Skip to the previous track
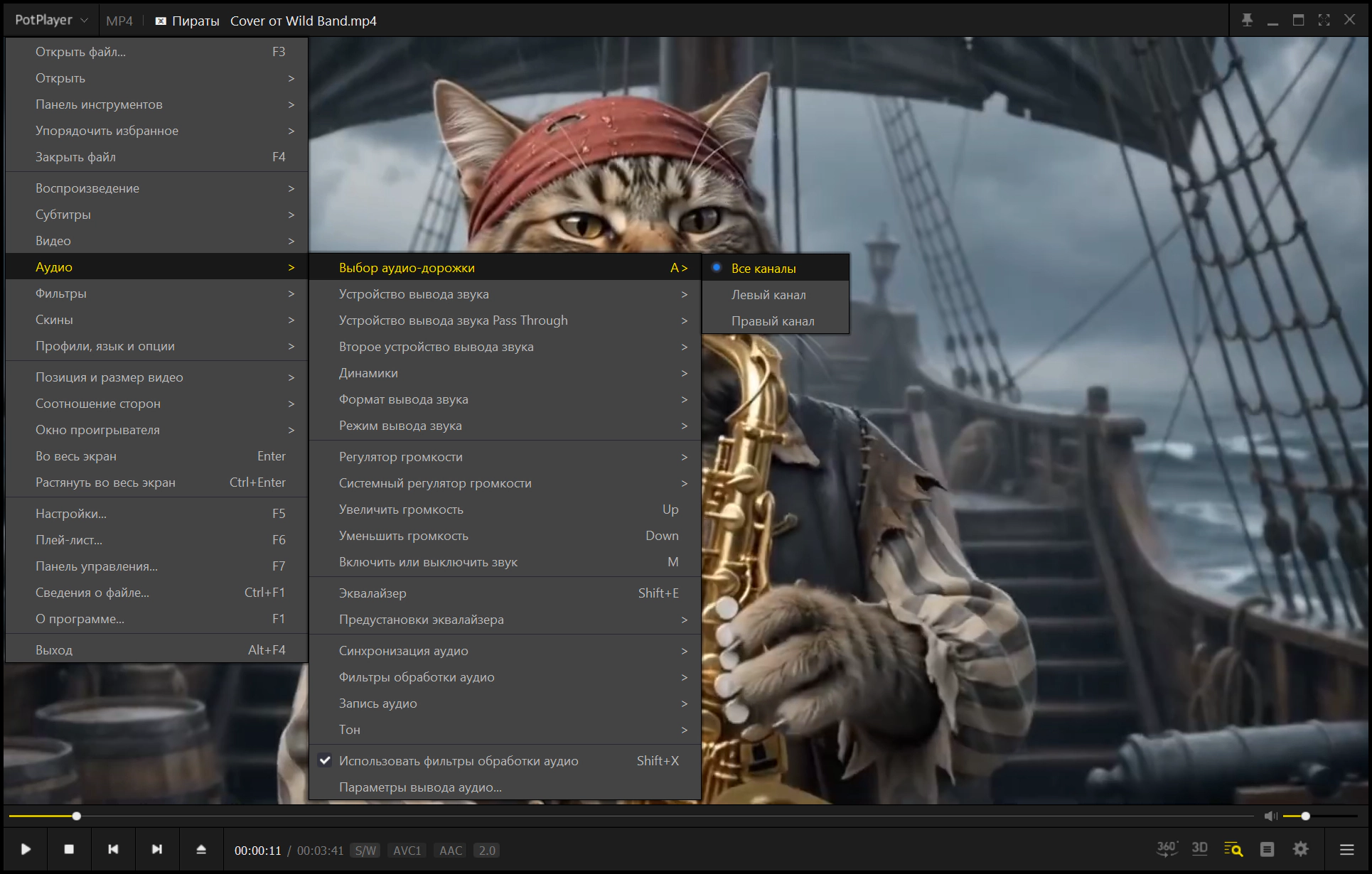This screenshot has width=1372, height=874. pyautogui.click(x=113, y=849)
